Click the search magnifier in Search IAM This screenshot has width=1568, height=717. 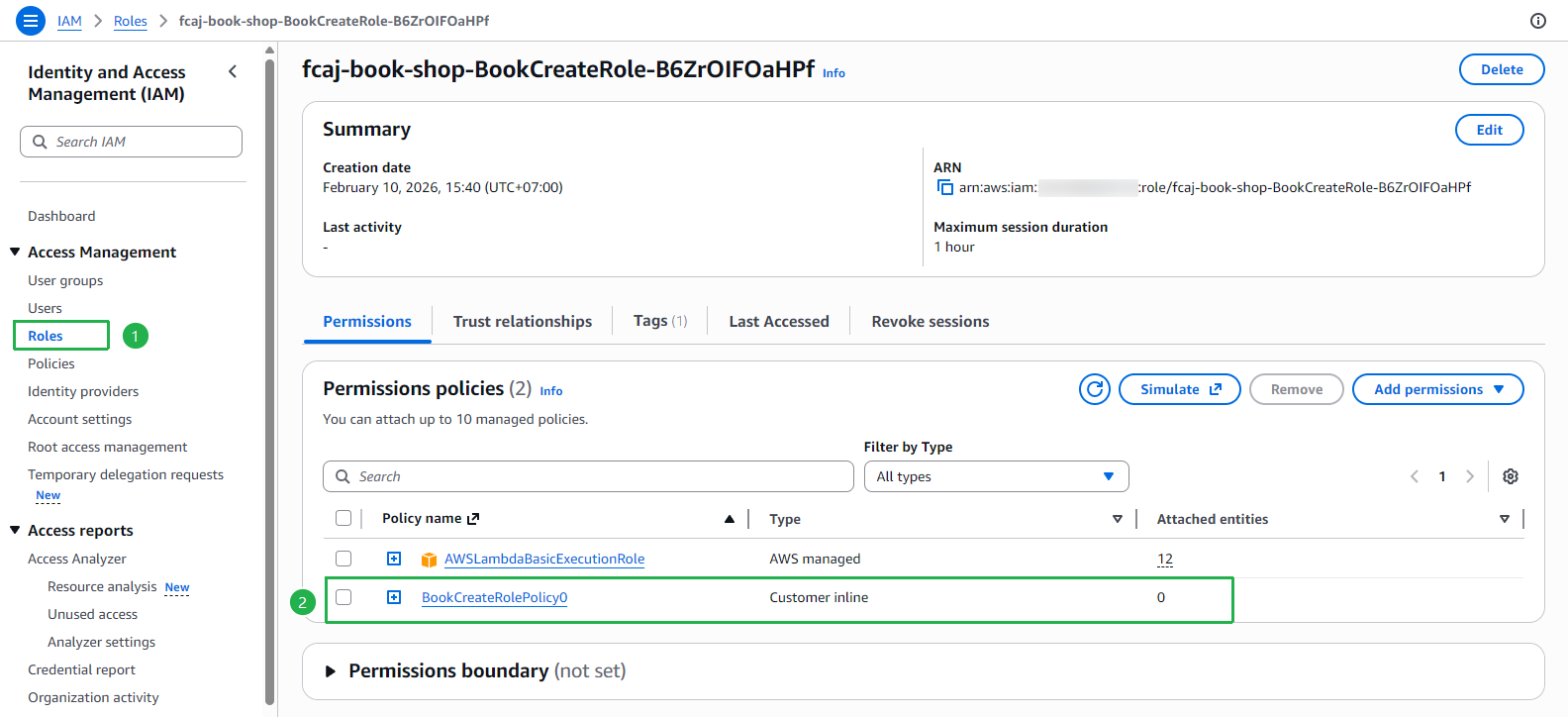click(40, 142)
